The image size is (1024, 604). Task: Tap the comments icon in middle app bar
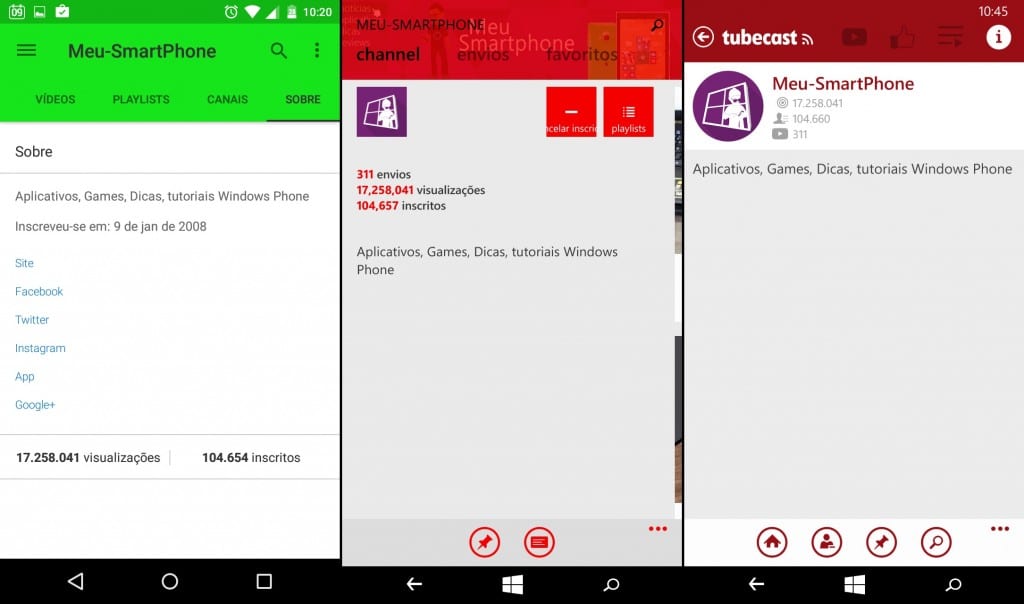[x=539, y=542]
